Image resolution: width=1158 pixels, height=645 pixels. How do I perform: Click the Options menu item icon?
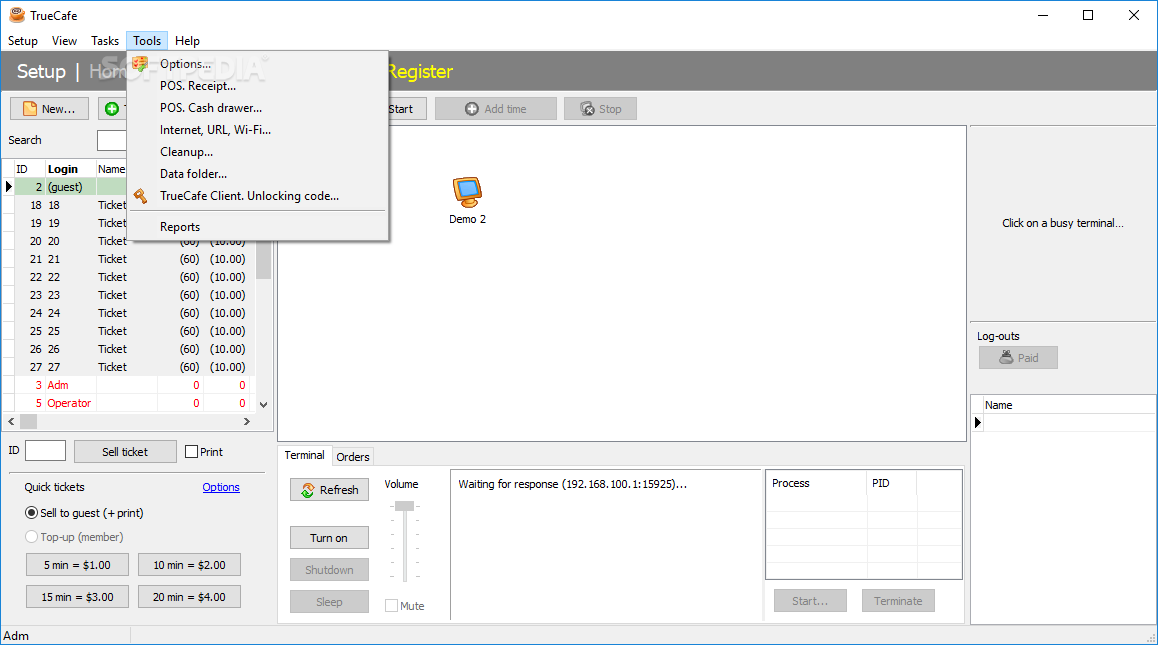point(140,64)
